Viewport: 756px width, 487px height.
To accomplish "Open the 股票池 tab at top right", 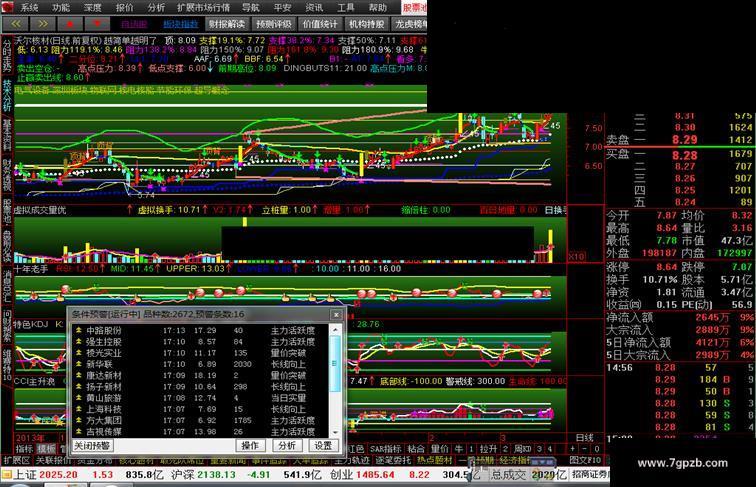I will pos(414,7).
